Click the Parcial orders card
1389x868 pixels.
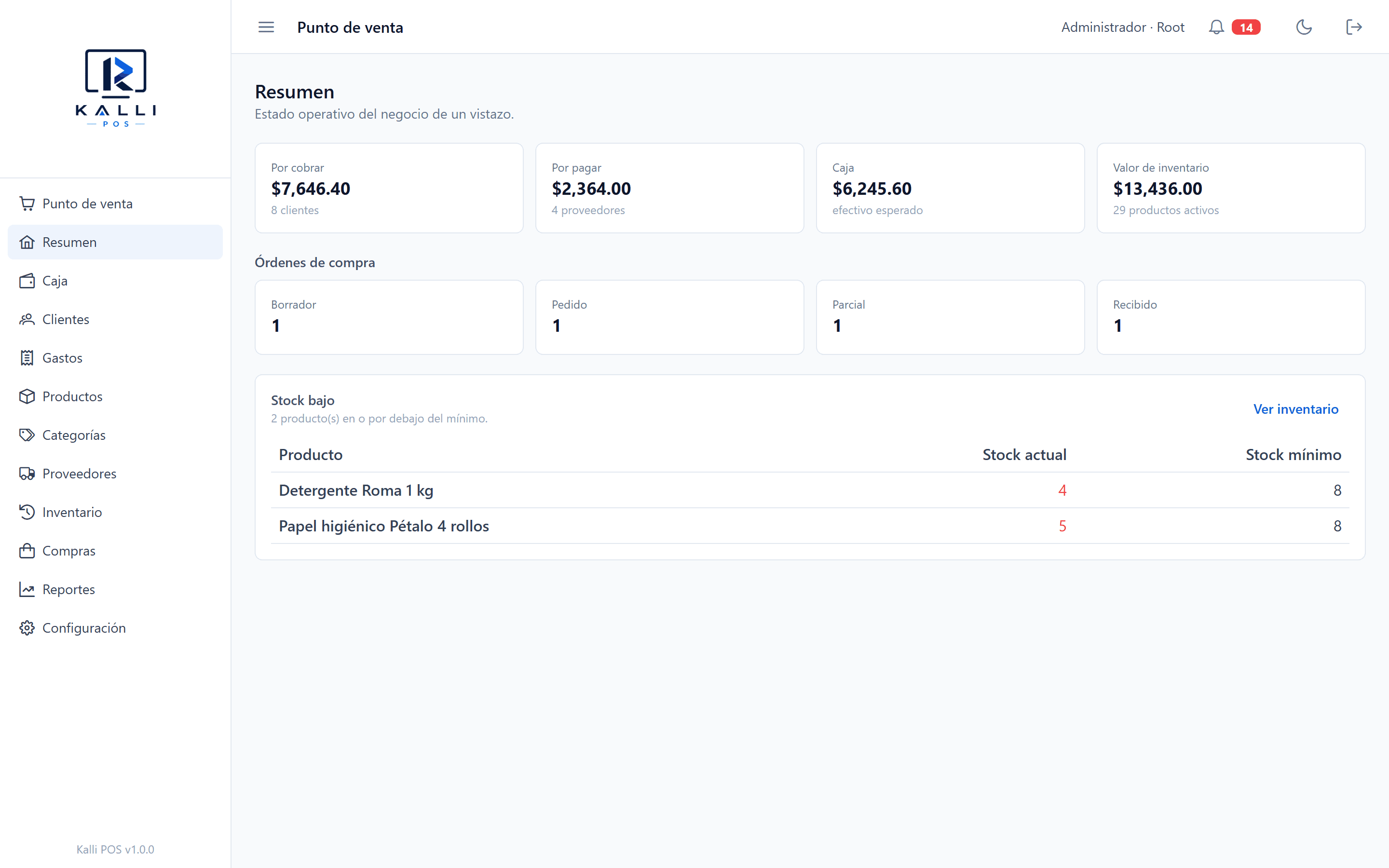pyautogui.click(x=950, y=317)
